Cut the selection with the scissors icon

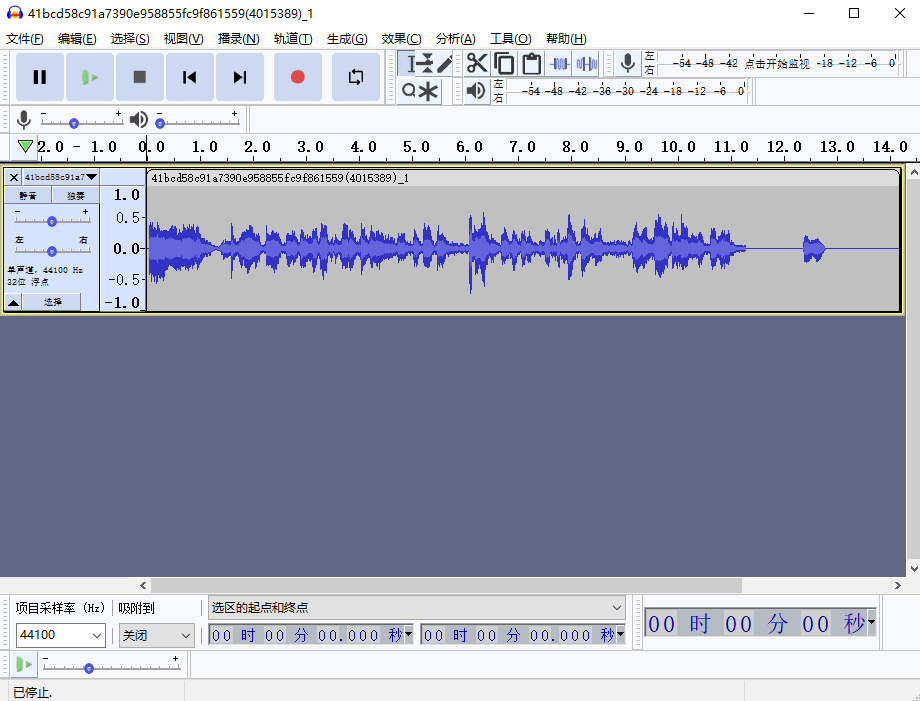[476, 63]
